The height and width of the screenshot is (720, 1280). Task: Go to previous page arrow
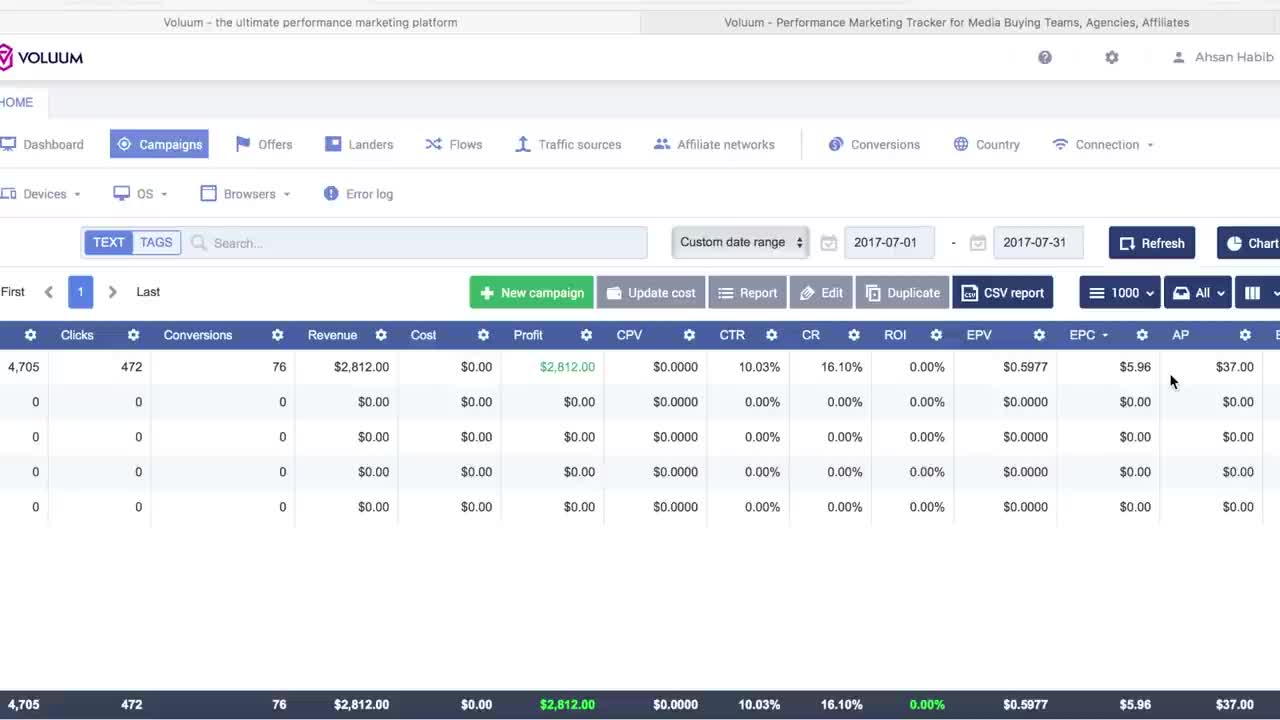click(x=48, y=292)
